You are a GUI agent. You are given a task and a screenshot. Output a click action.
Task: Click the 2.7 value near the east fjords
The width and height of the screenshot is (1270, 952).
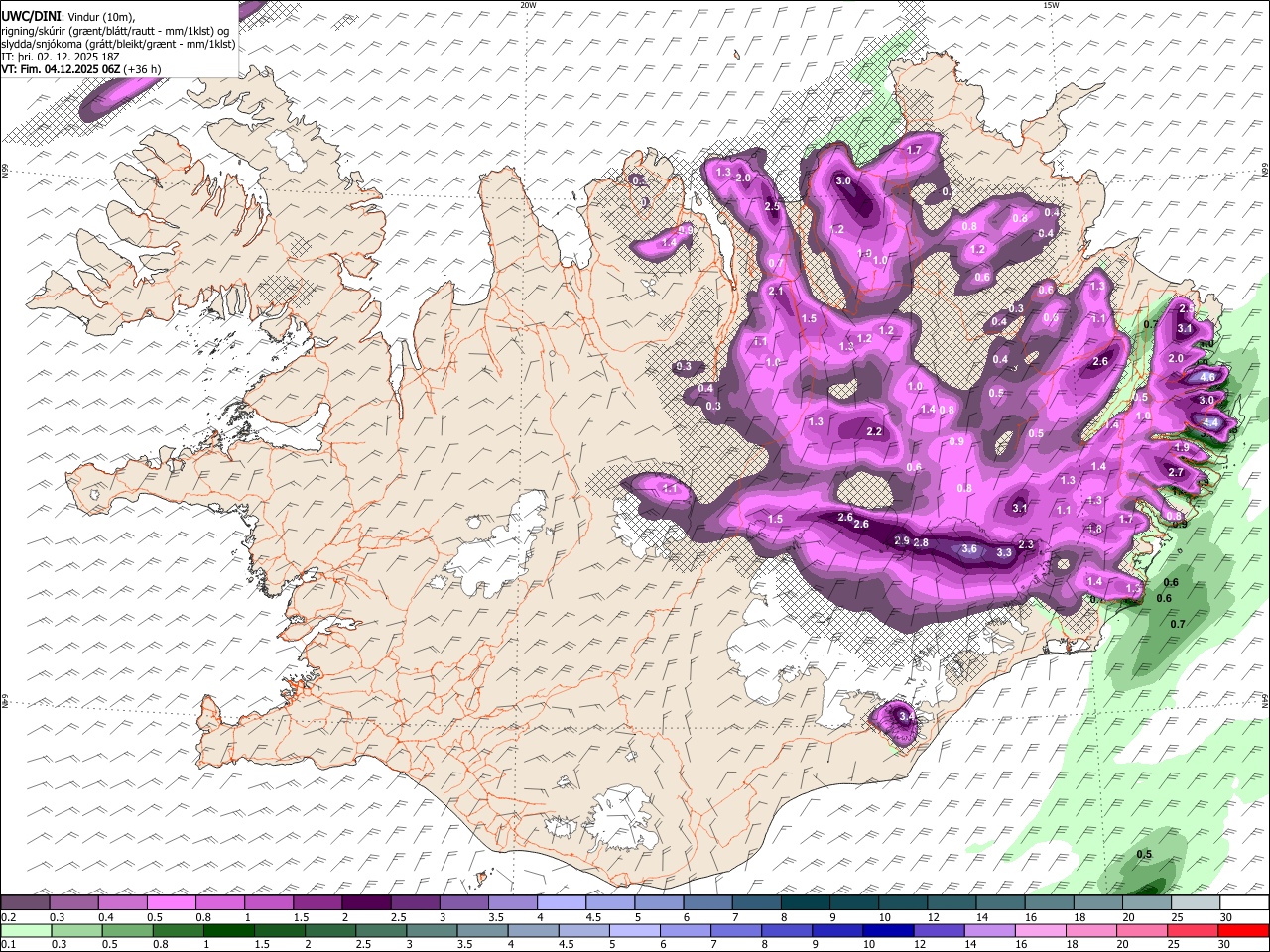pos(1176,472)
